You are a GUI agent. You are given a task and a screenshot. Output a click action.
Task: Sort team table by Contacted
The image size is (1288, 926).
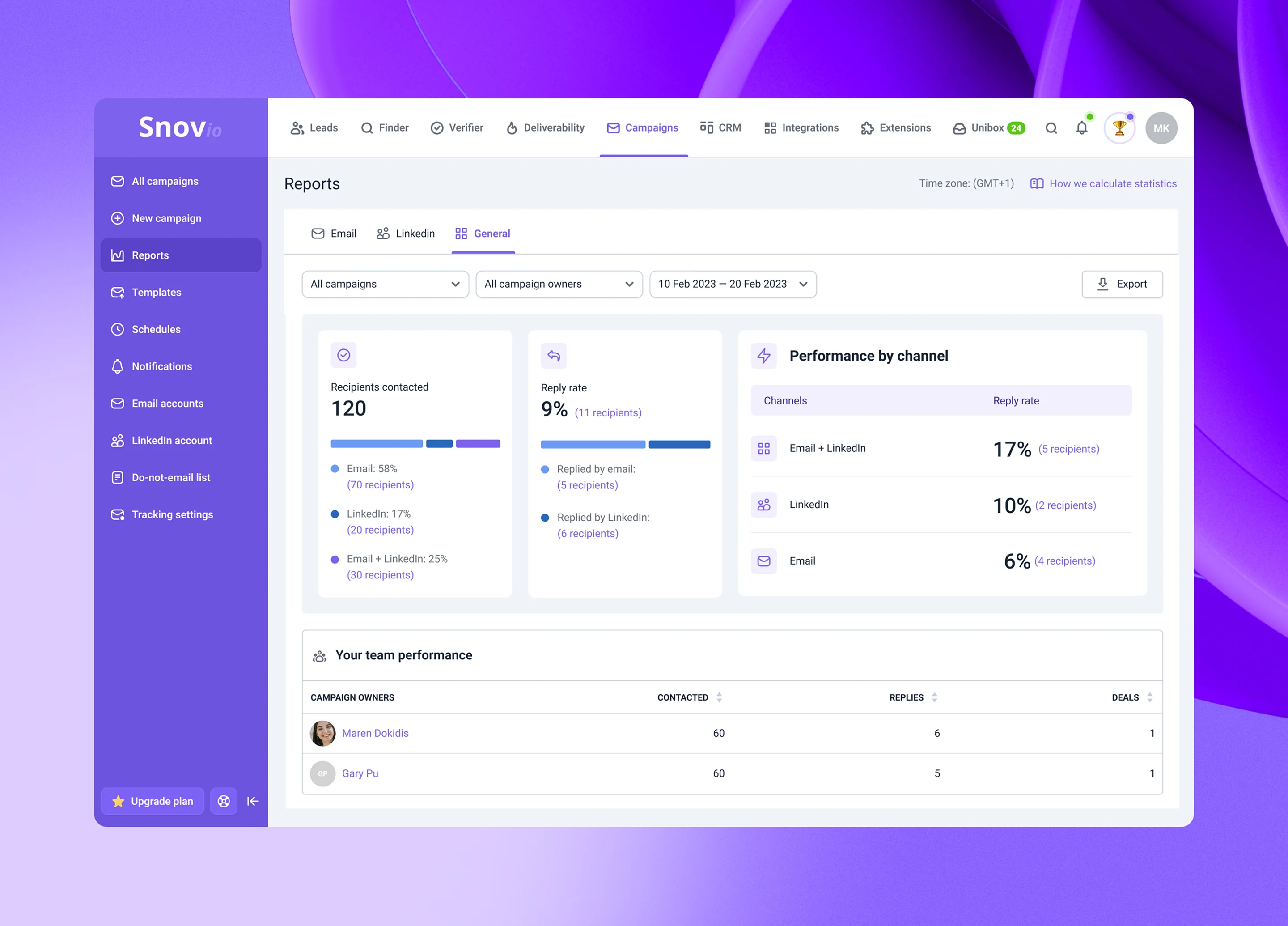719,697
